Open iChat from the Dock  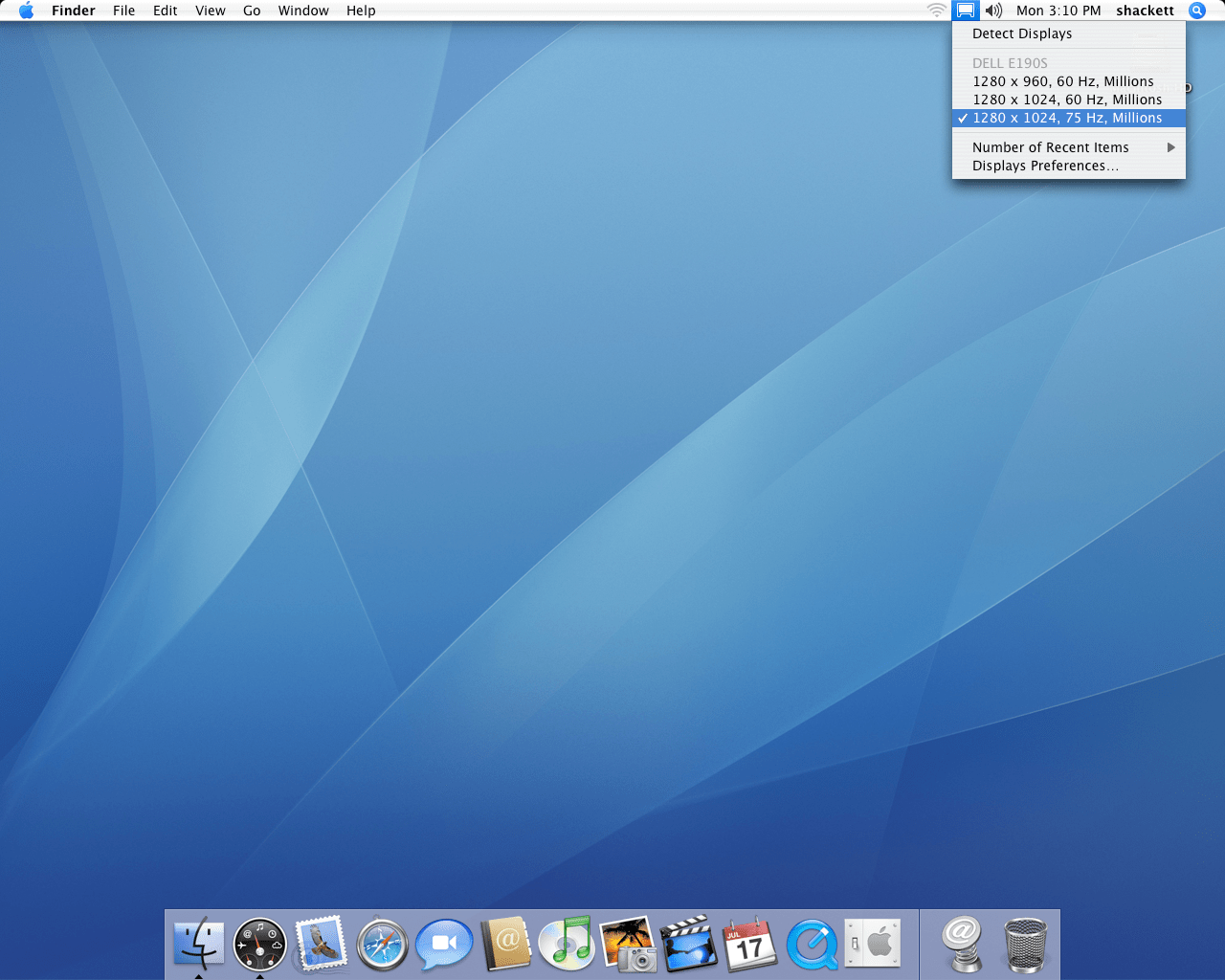pyautogui.click(x=444, y=944)
